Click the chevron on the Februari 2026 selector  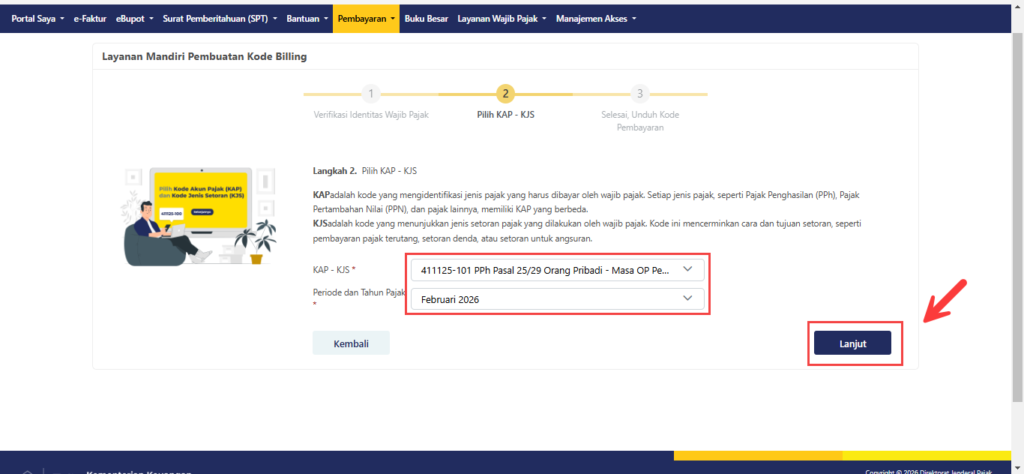tap(686, 299)
